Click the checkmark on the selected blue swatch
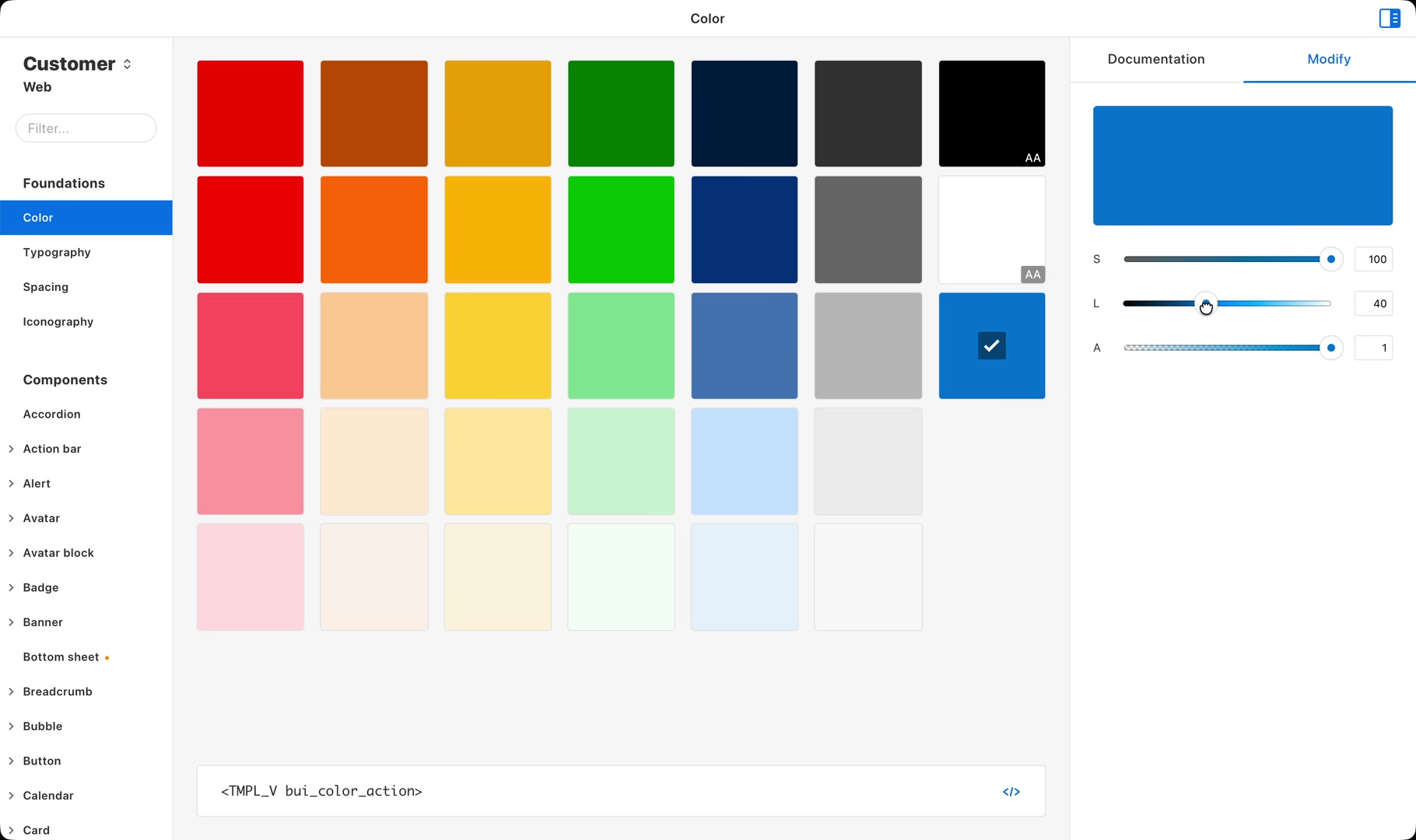This screenshot has width=1416, height=840. tap(992, 346)
